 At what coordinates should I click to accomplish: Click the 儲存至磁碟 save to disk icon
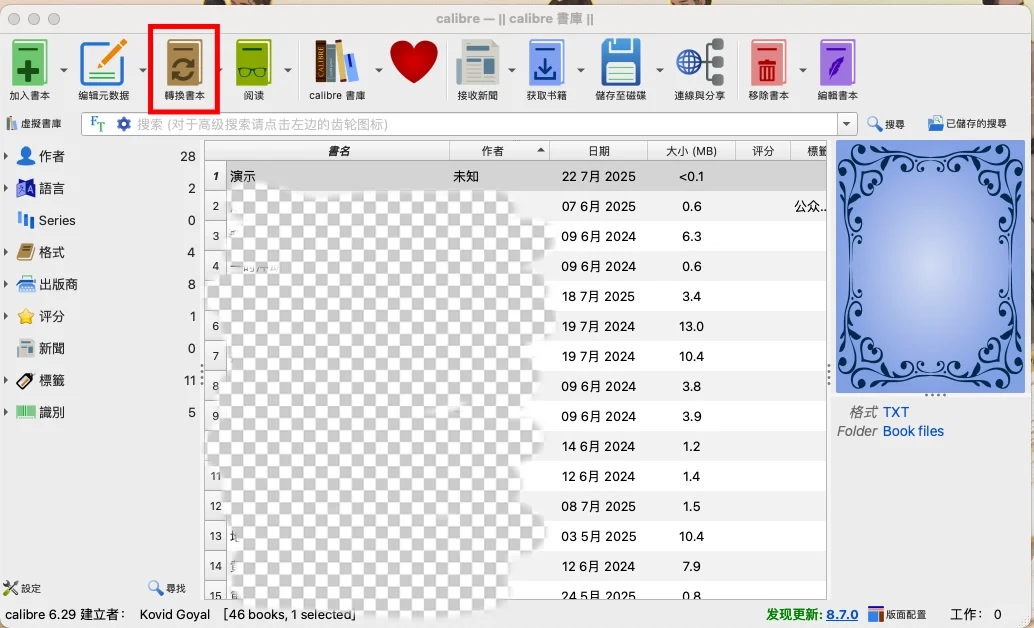621,62
